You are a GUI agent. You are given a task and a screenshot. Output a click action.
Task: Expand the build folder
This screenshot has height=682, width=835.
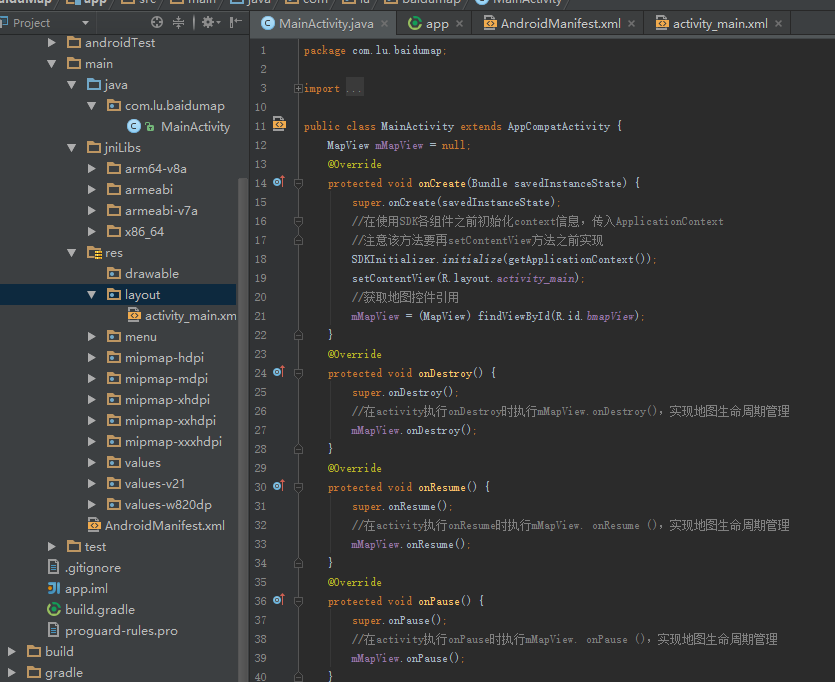tap(12, 652)
